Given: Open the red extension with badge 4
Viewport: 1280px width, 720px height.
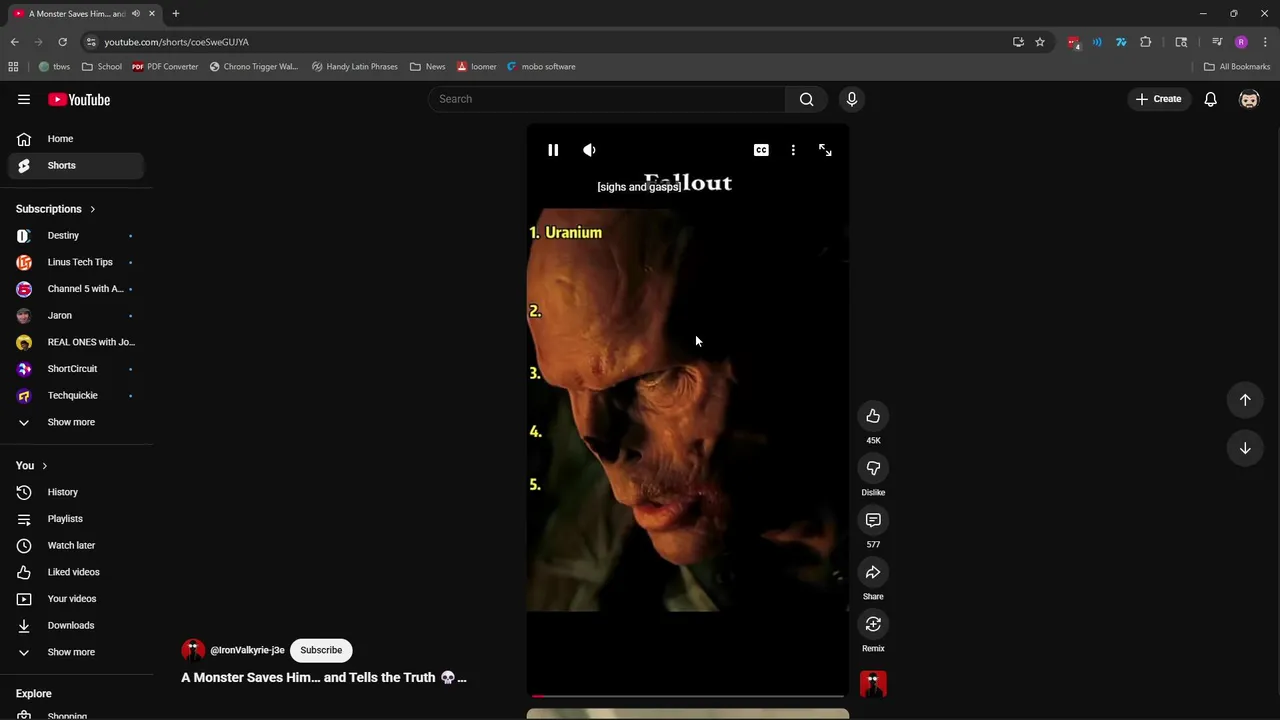Looking at the screenshot, I should (x=1073, y=42).
